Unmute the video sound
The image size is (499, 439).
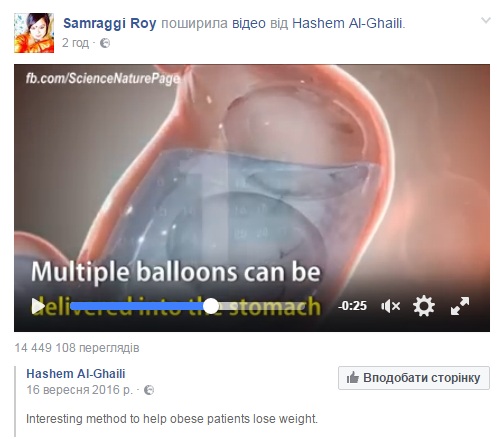pos(390,306)
